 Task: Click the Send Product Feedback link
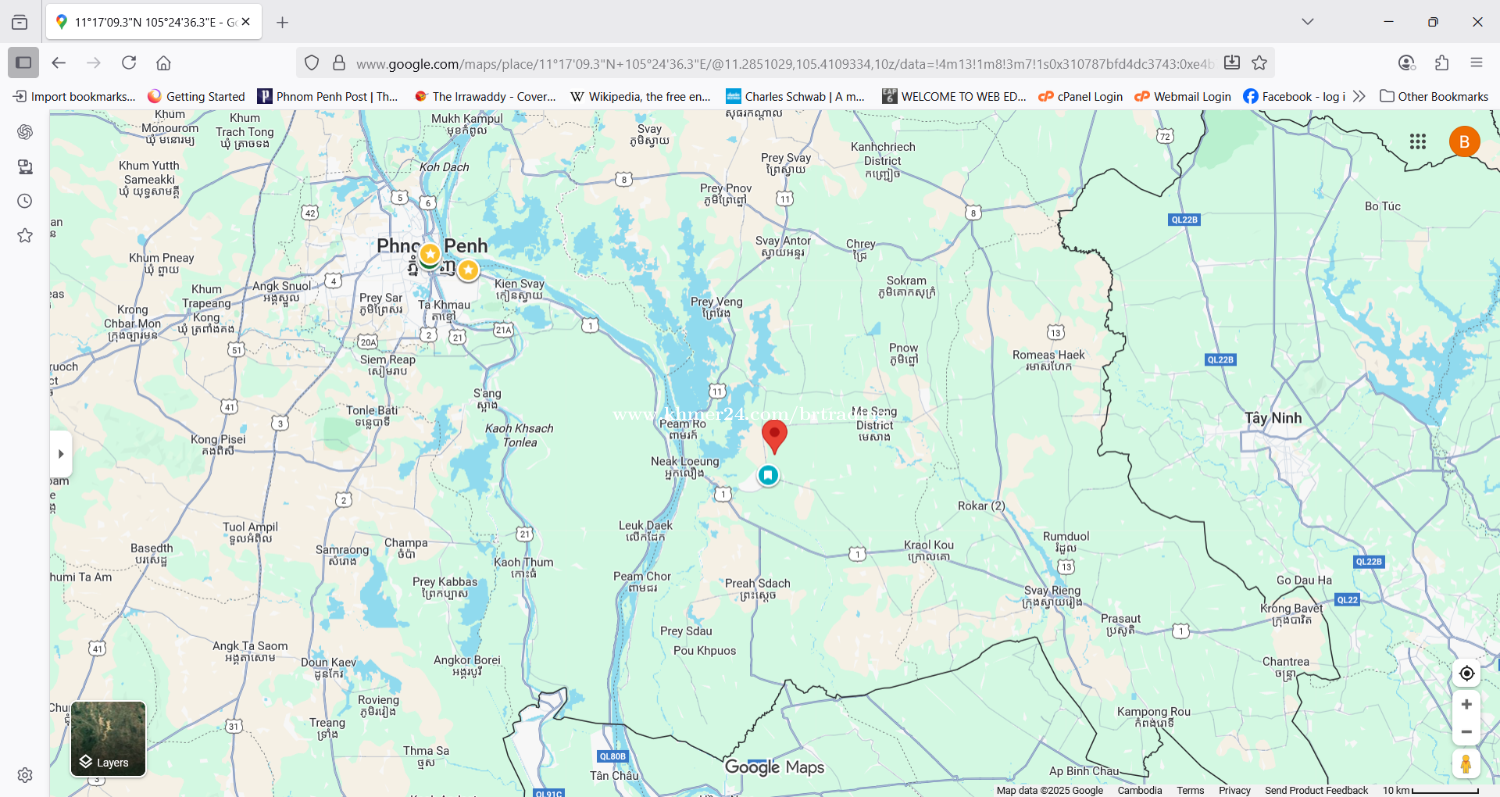coord(1316,790)
